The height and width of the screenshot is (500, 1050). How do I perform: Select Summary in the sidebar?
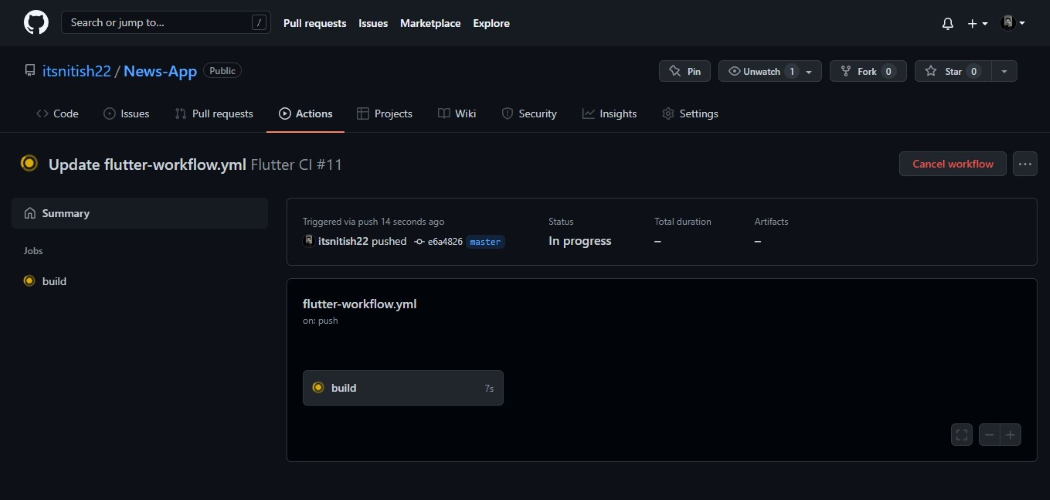point(139,214)
